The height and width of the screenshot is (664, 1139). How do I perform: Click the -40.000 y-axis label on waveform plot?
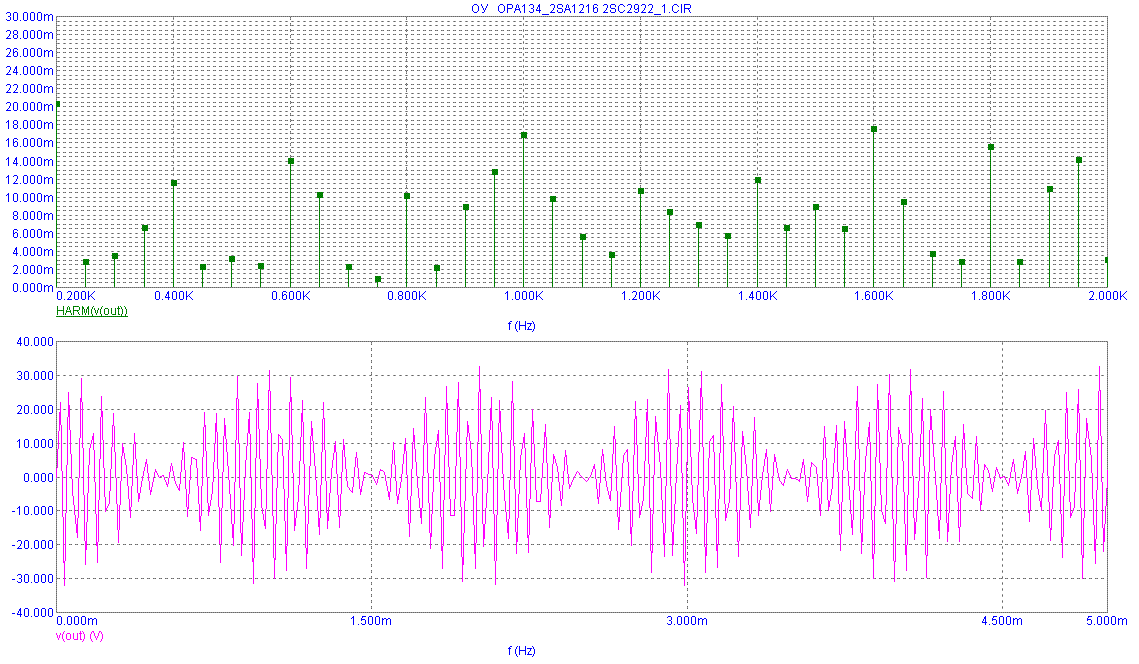coord(34,612)
